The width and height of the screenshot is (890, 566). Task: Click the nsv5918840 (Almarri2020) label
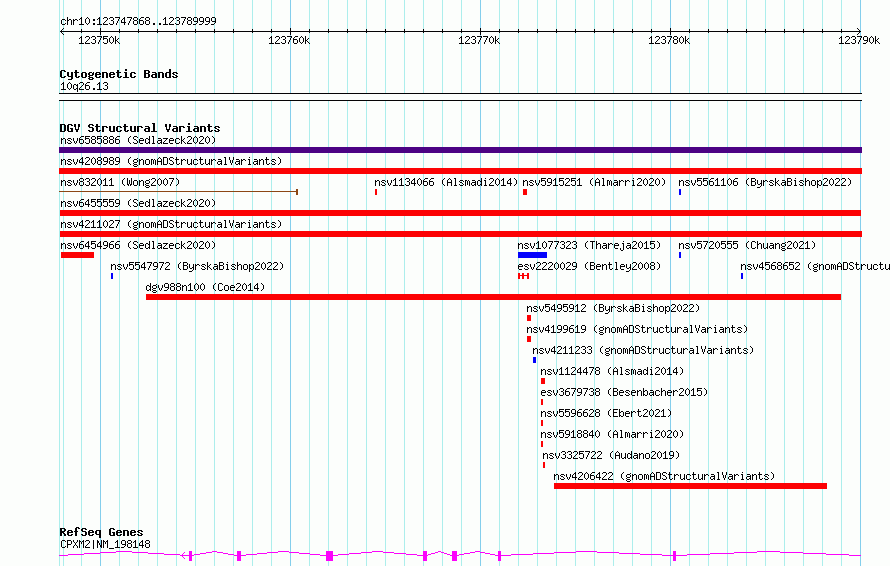tap(612, 434)
